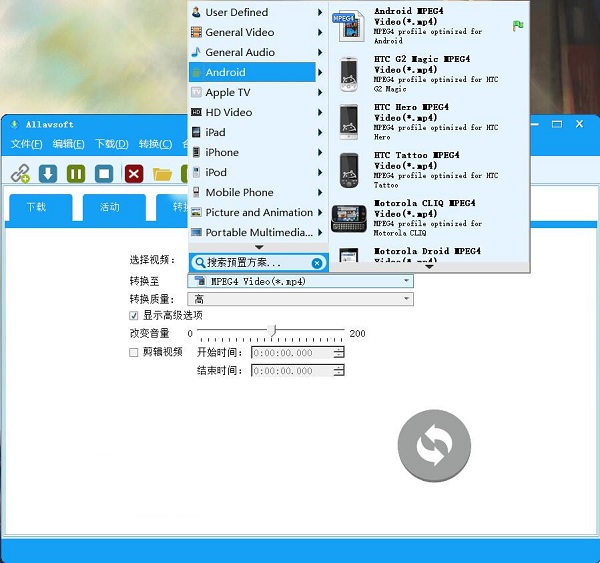This screenshot has height=563, width=600.
Task: Select HTC Tattoo MPEG4 preset
Action: pos(429,170)
